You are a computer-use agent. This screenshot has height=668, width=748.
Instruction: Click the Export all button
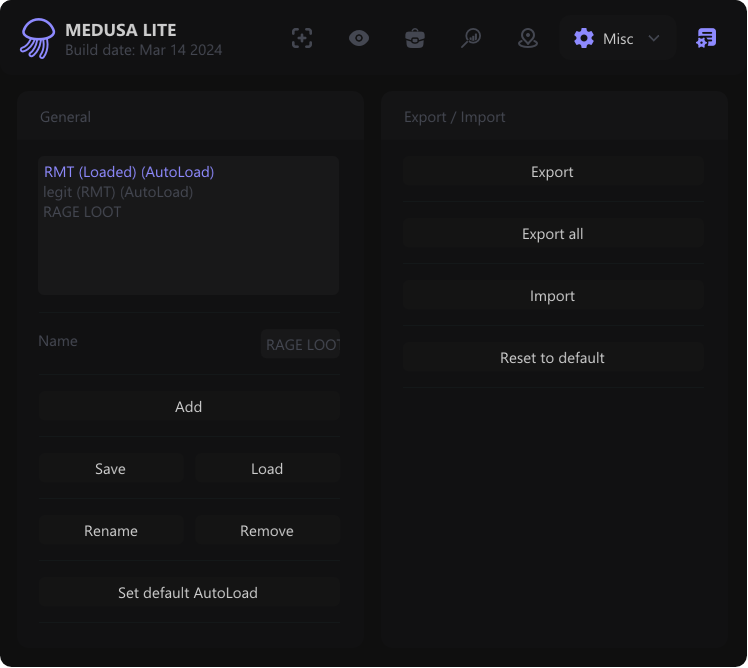(x=553, y=234)
